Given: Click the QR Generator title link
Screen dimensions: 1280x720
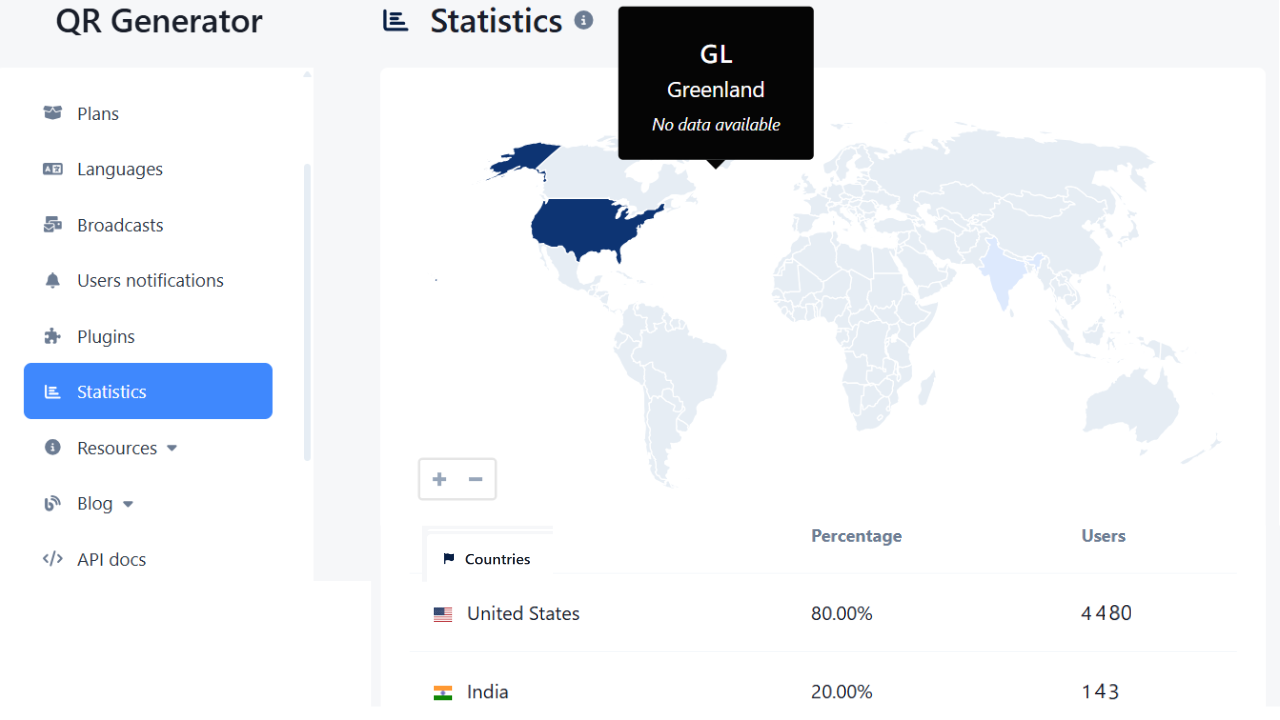Looking at the screenshot, I should [x=158, y=21].
